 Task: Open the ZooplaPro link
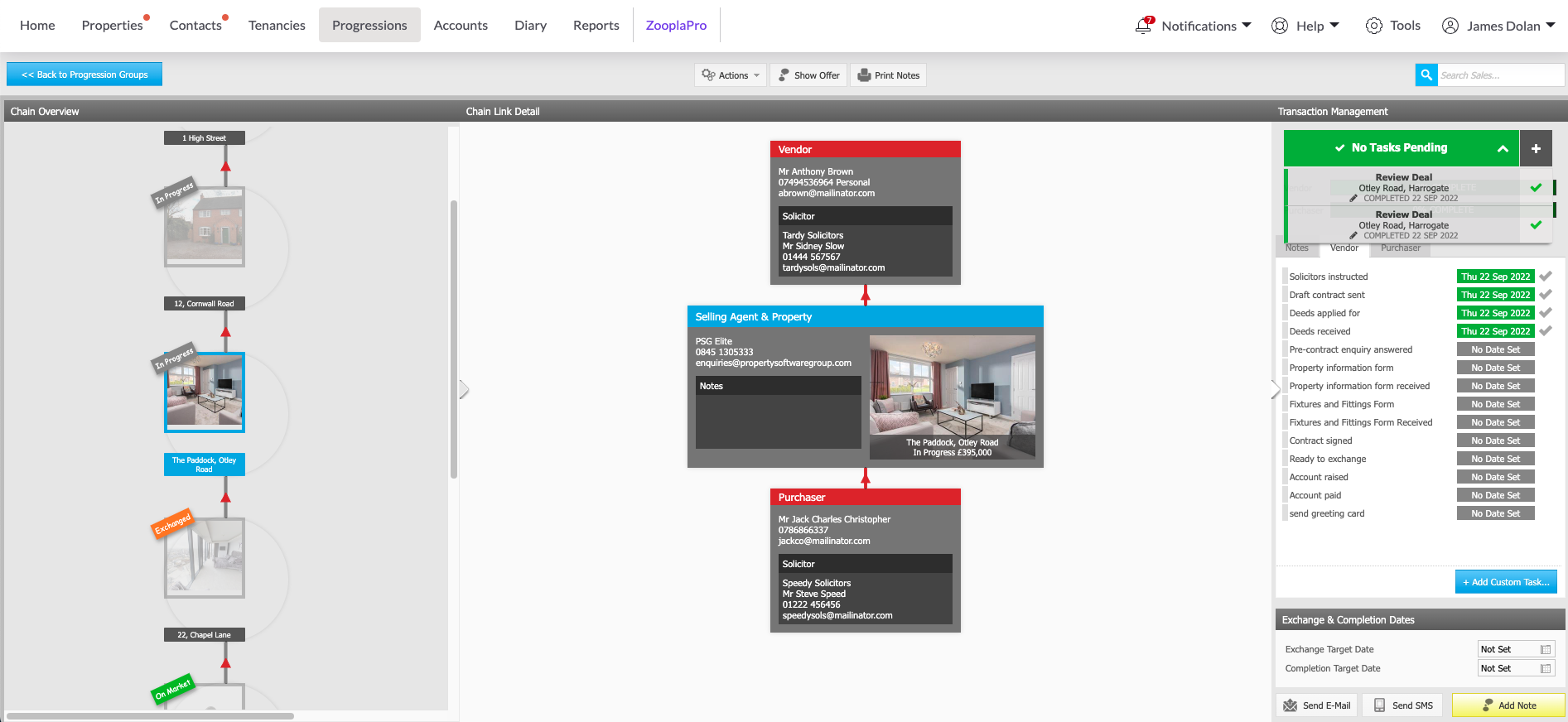coord(677,26)
